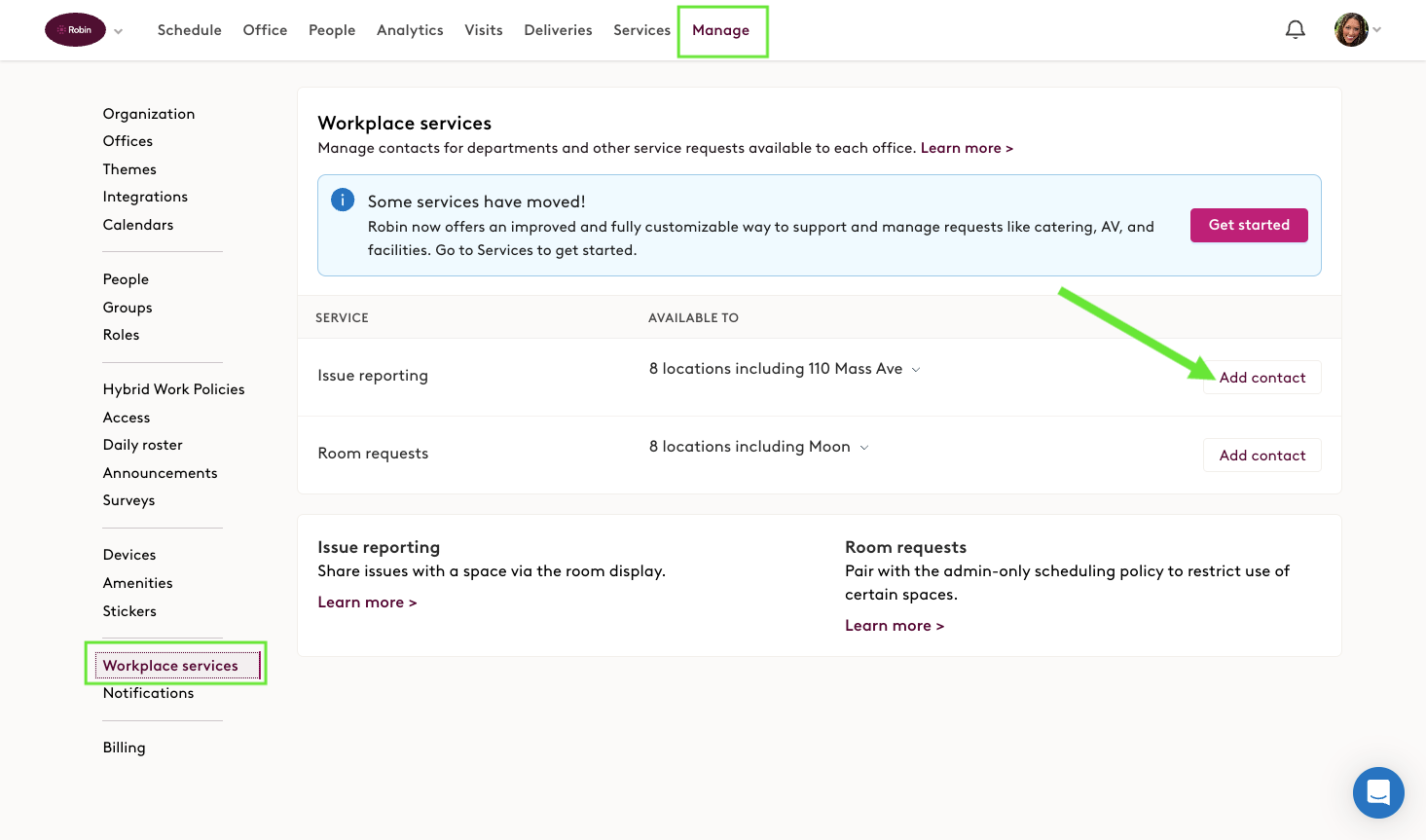Viewport: 1426px width, 840px height.
Task: Open the organization switcher chevron beside Robin logo
Action: (x=119, y=31)
